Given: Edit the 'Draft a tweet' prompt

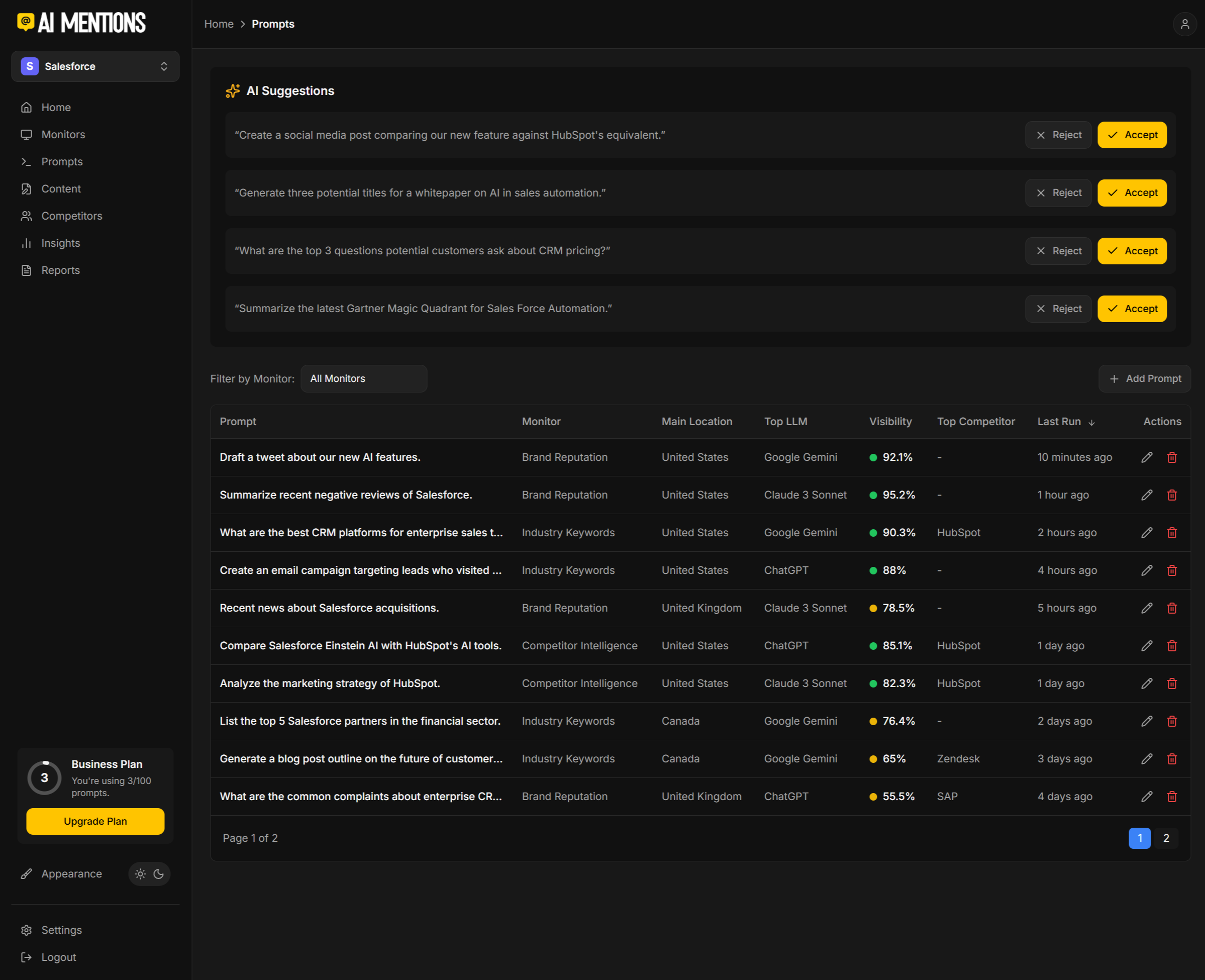Looking at the screenshot, I should 1147,457.
